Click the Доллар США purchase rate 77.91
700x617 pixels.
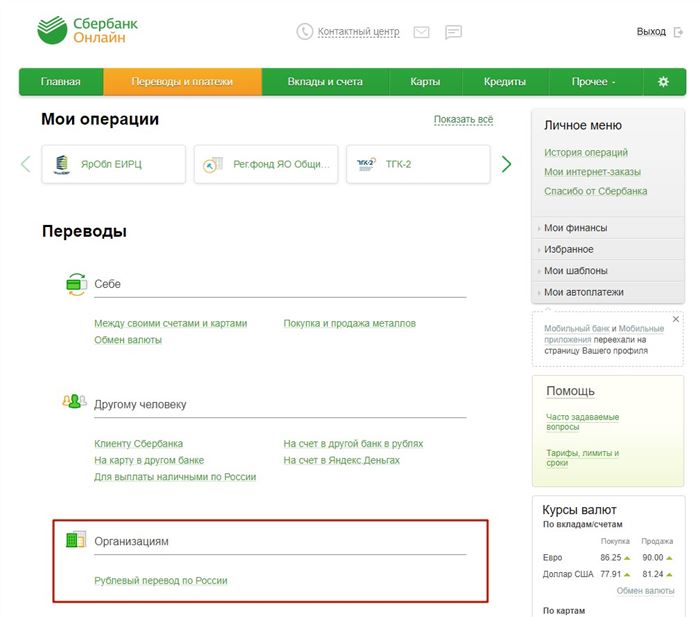point(611,574)
